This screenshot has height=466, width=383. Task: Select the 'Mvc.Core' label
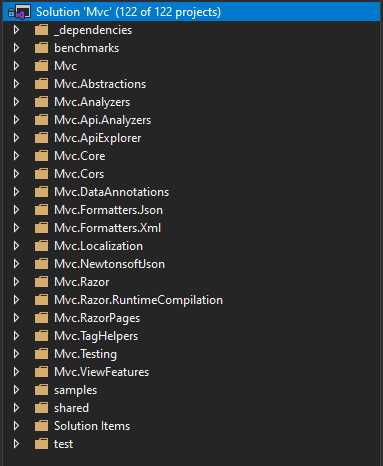(80, 156)
